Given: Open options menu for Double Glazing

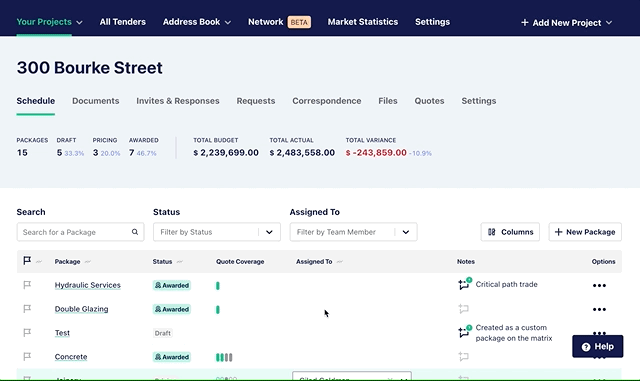Looking at the screenshot, I should (x=599, y=310).
